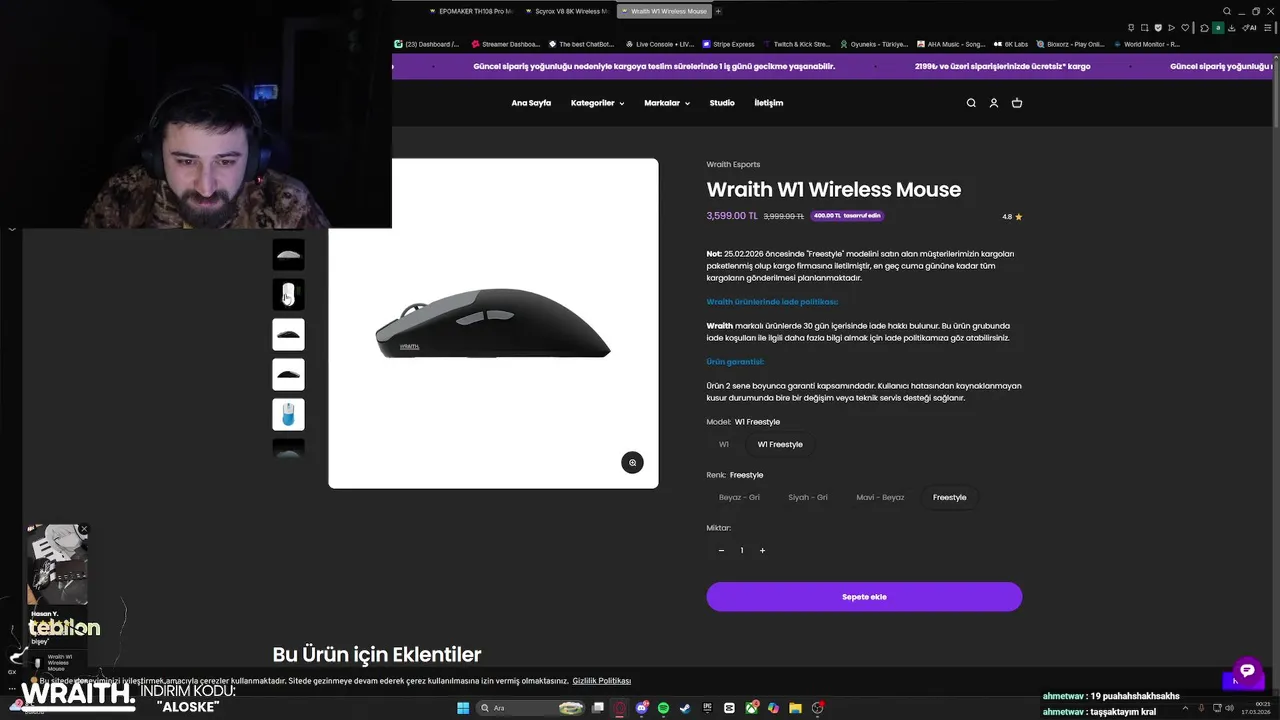Open Discord from the taskbar
Screen dimensions: 1280x720
tap(641, 708)
